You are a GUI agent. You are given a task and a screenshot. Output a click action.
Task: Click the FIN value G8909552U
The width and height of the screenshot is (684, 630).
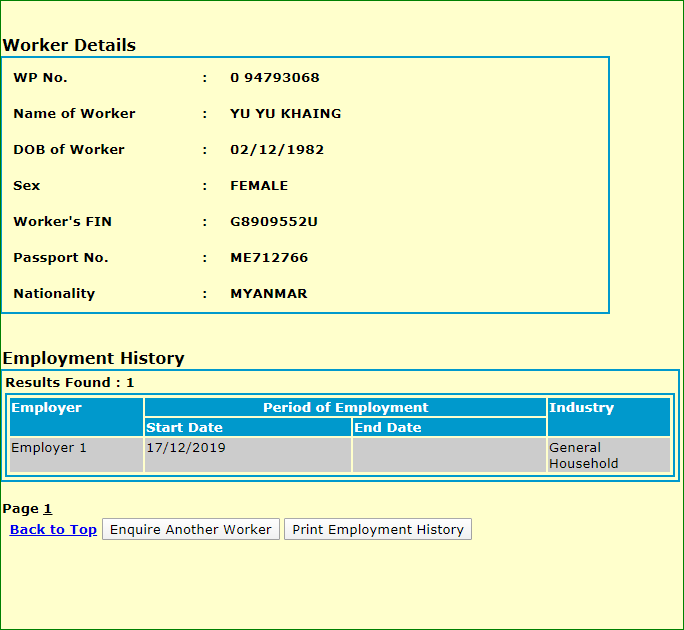tap(274, 222)
